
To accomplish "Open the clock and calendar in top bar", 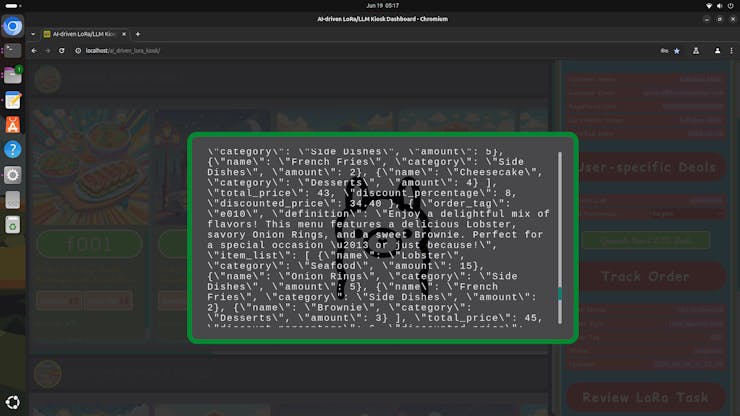I will tap(382, 6).
